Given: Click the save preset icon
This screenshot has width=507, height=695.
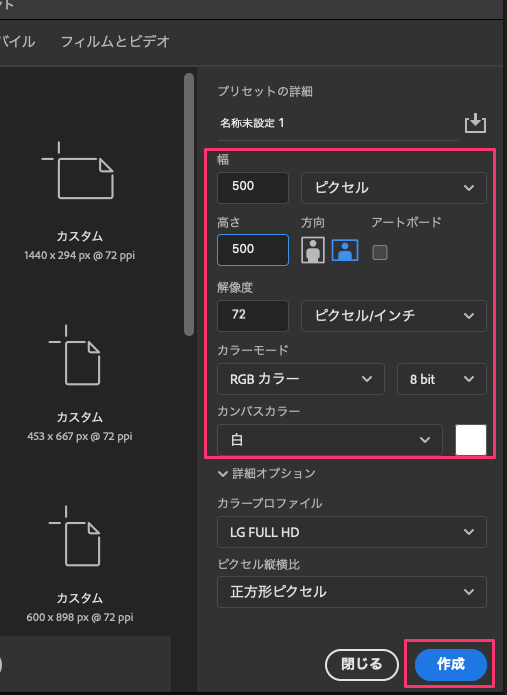Looking at the screenshot, I should tap(475, 123).
